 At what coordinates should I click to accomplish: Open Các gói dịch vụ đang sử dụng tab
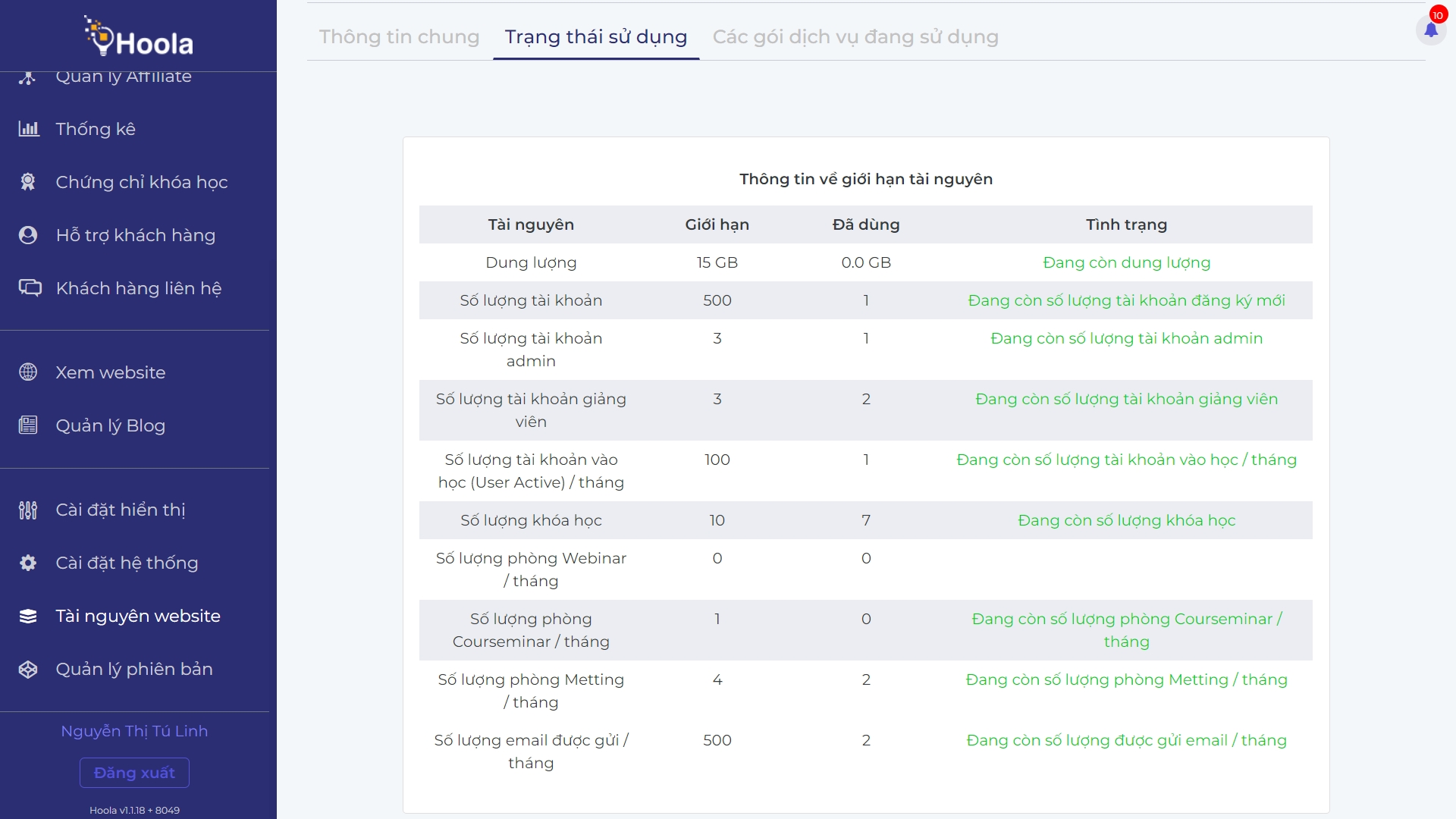855,36
